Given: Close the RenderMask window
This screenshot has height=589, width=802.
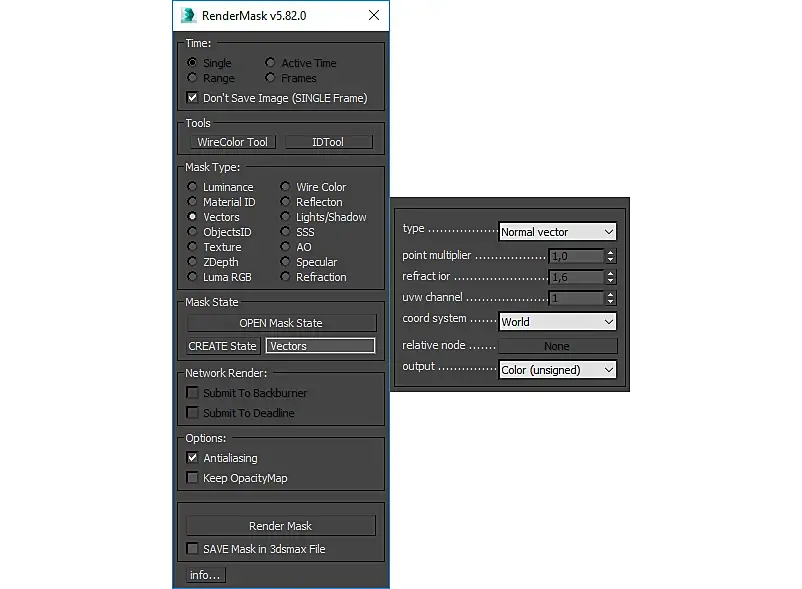Looking at the screenshot, I should point(374,15).
